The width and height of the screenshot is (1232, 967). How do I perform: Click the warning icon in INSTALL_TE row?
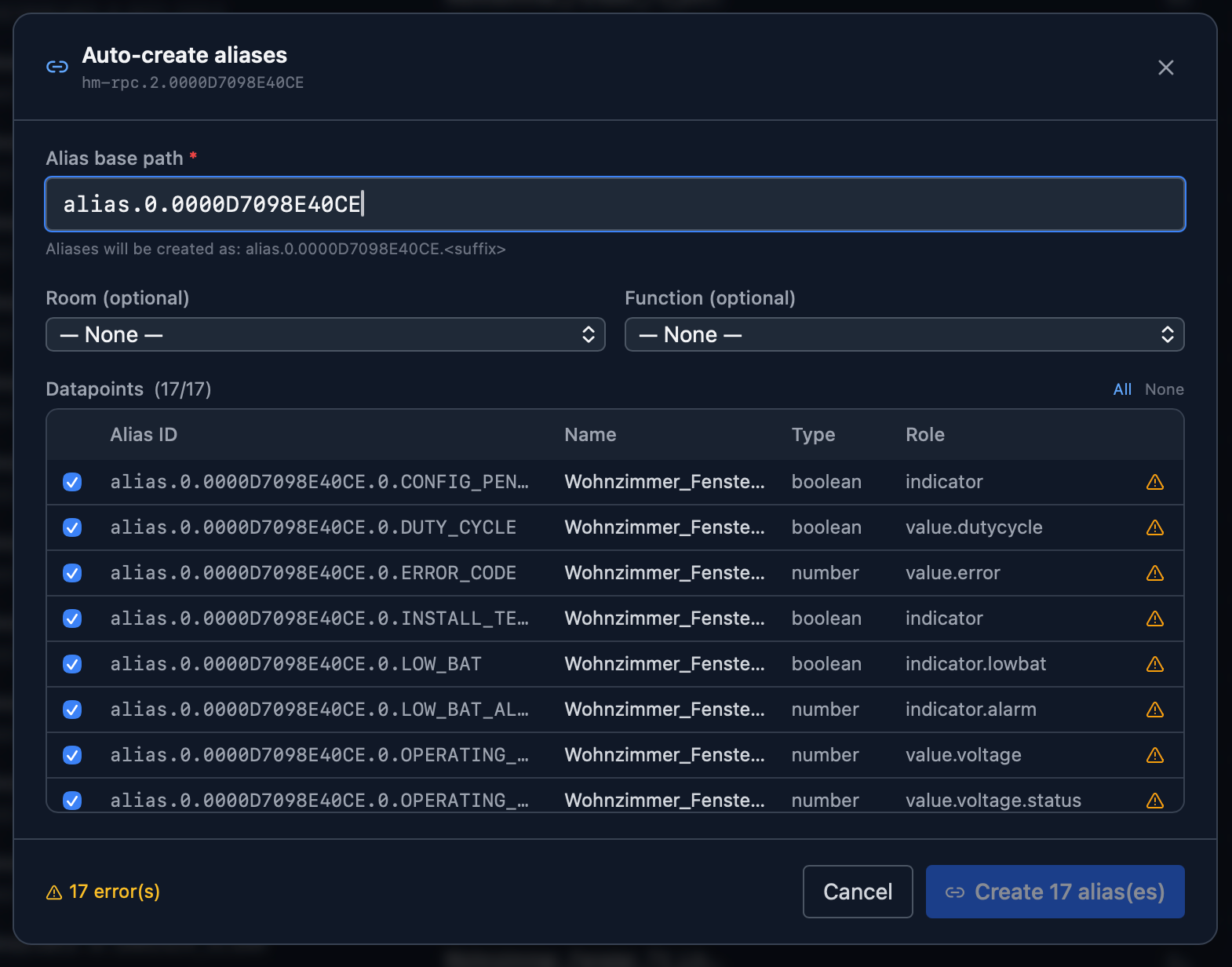coord(1155,619)
